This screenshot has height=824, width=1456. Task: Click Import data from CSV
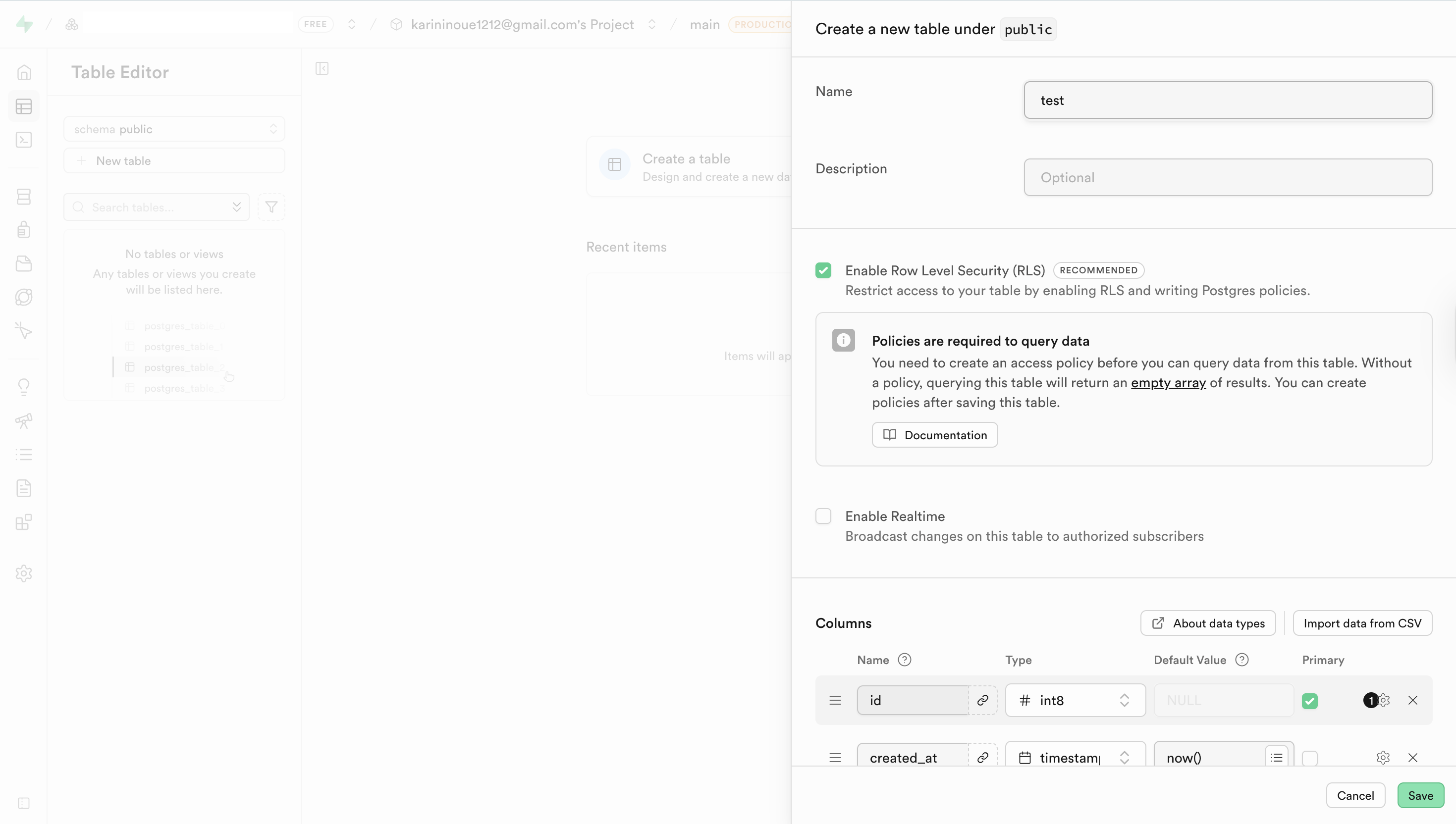coord(1362,623)
